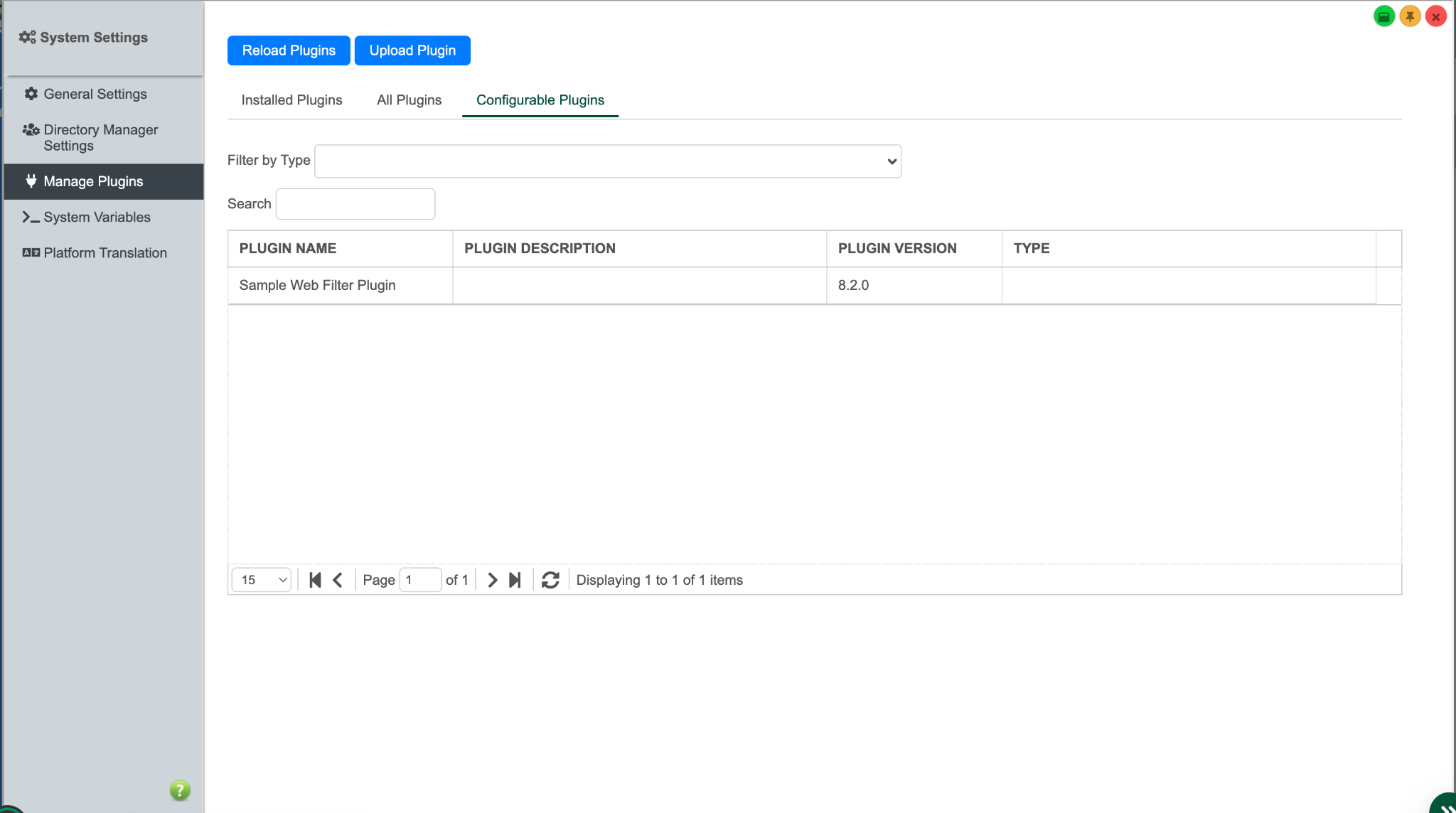The image size is (1456, 813).
Task: Switch to the All Plugins tab
Action: (x=409, y=100)
